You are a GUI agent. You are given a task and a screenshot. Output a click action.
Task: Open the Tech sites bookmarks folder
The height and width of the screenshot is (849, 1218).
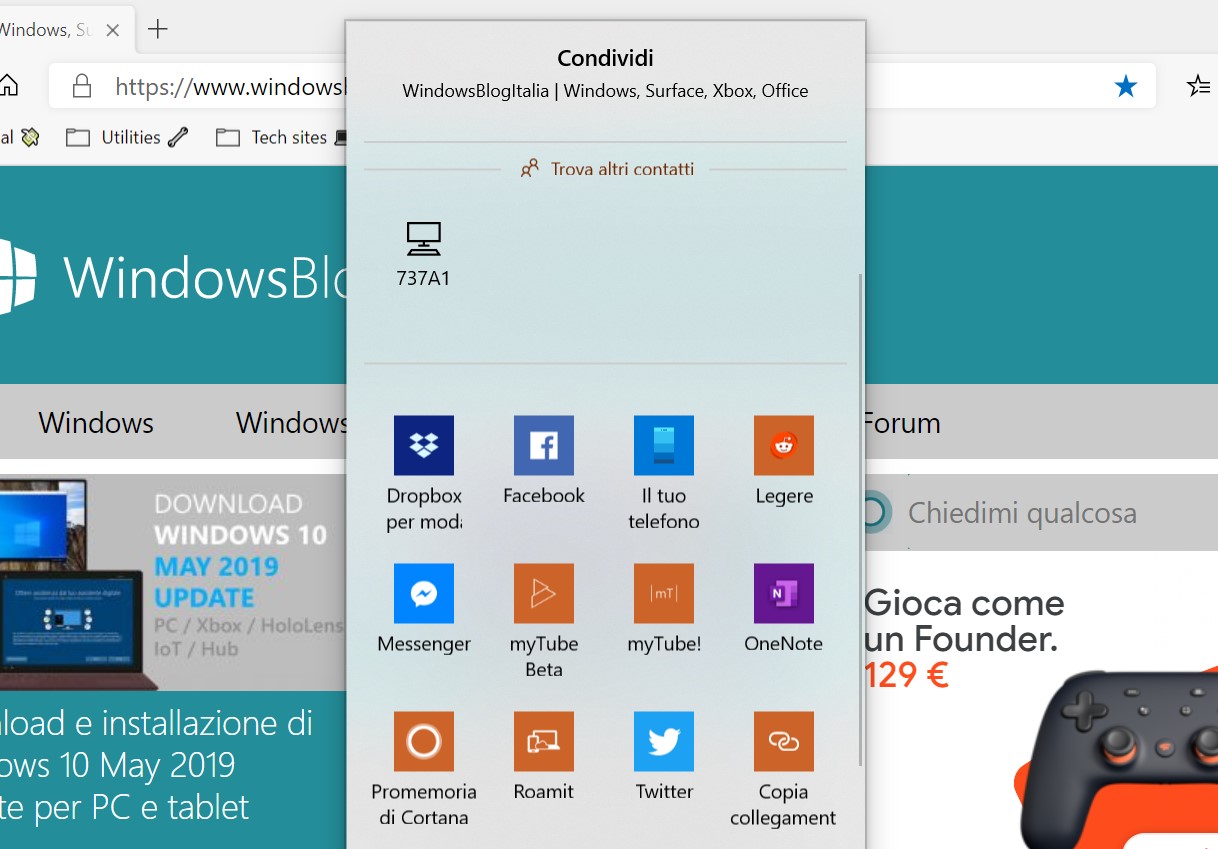click(x=283, y=138)
